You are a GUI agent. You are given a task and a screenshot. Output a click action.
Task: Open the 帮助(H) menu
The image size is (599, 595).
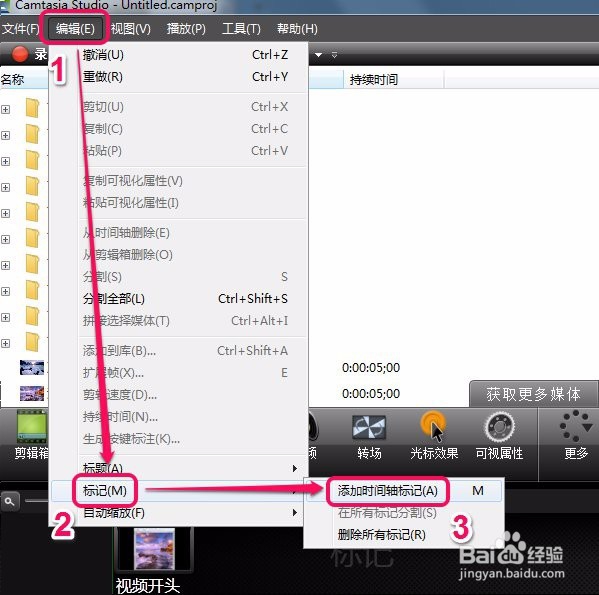click(x=297, y=29)
